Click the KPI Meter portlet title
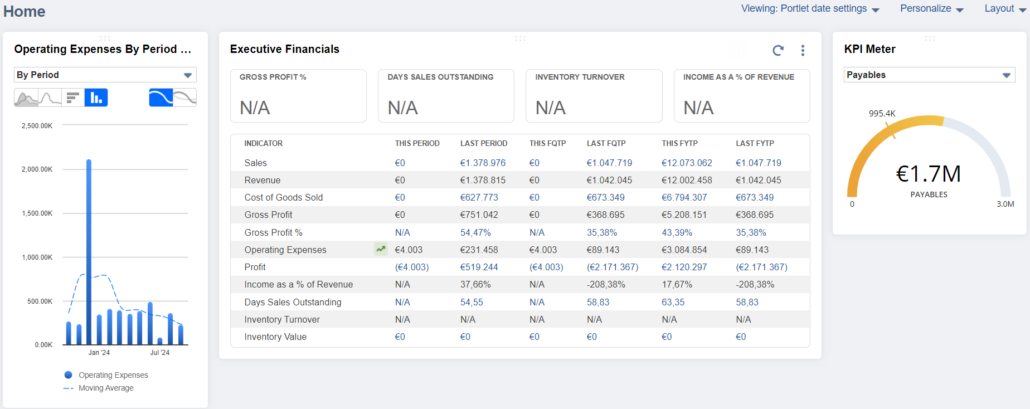Image resolution: width=1030 pixels, height=409 pixels. coord(870,49)
